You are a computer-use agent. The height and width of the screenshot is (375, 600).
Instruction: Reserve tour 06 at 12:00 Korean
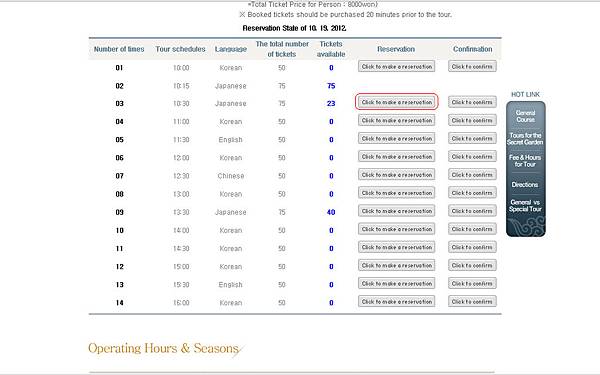click(396, 157)
